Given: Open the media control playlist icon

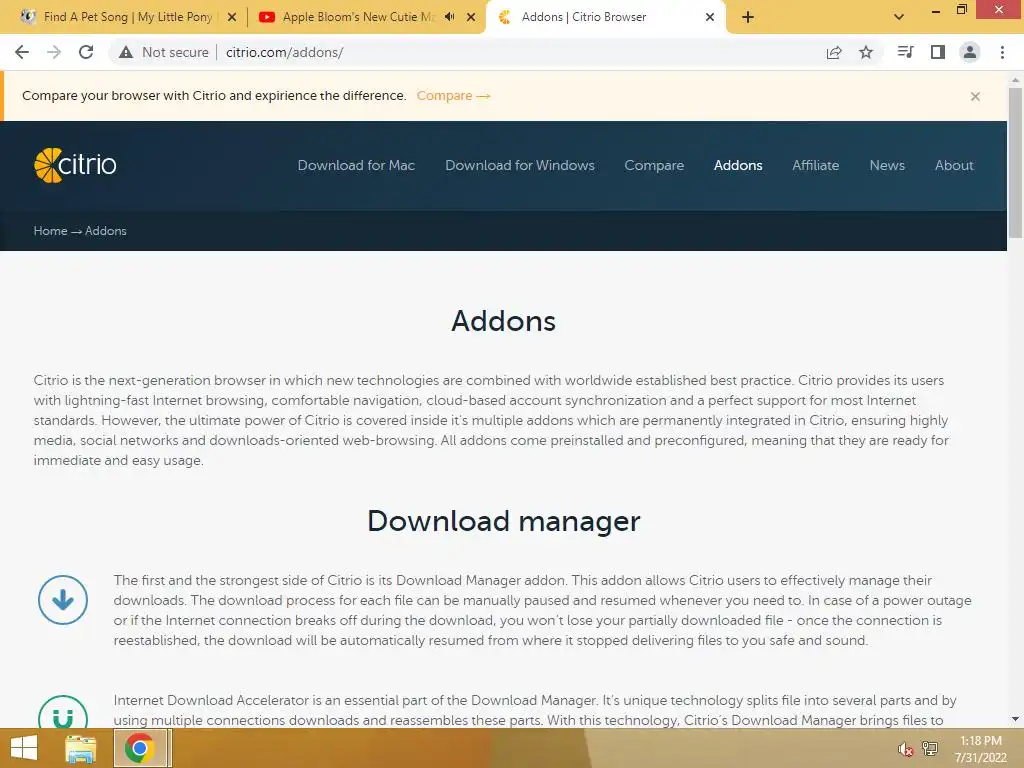Looking at the screenshot, I should point(905,52).
